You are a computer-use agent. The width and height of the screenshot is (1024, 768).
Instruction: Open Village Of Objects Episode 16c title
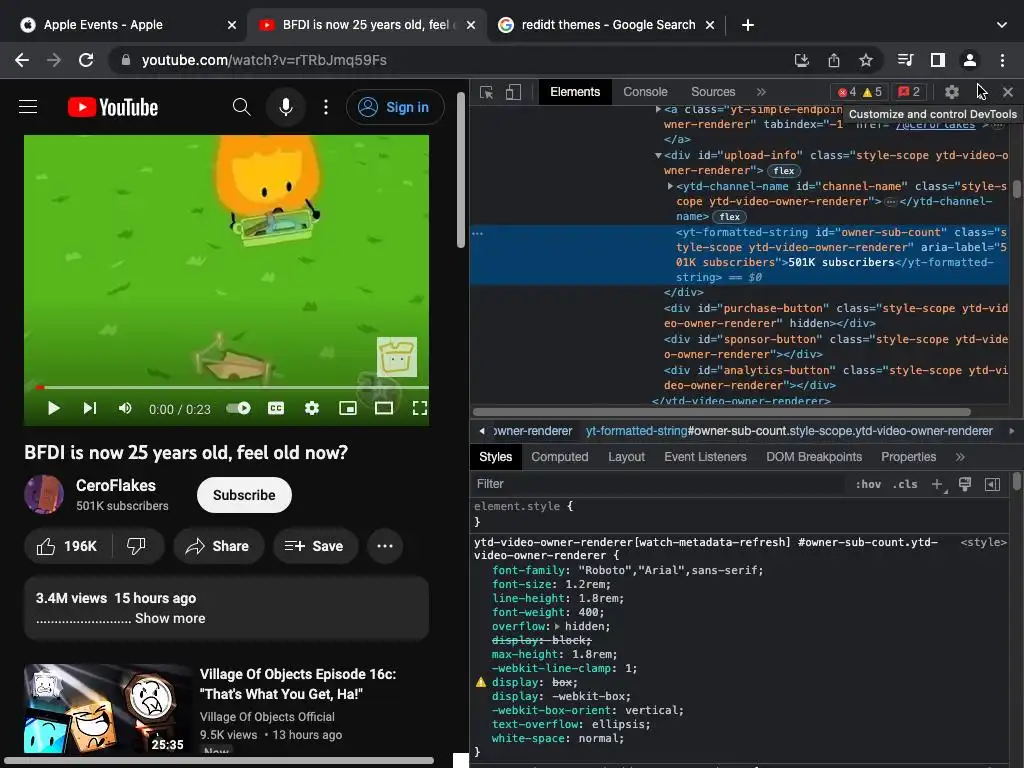click(x=298, y=684)
